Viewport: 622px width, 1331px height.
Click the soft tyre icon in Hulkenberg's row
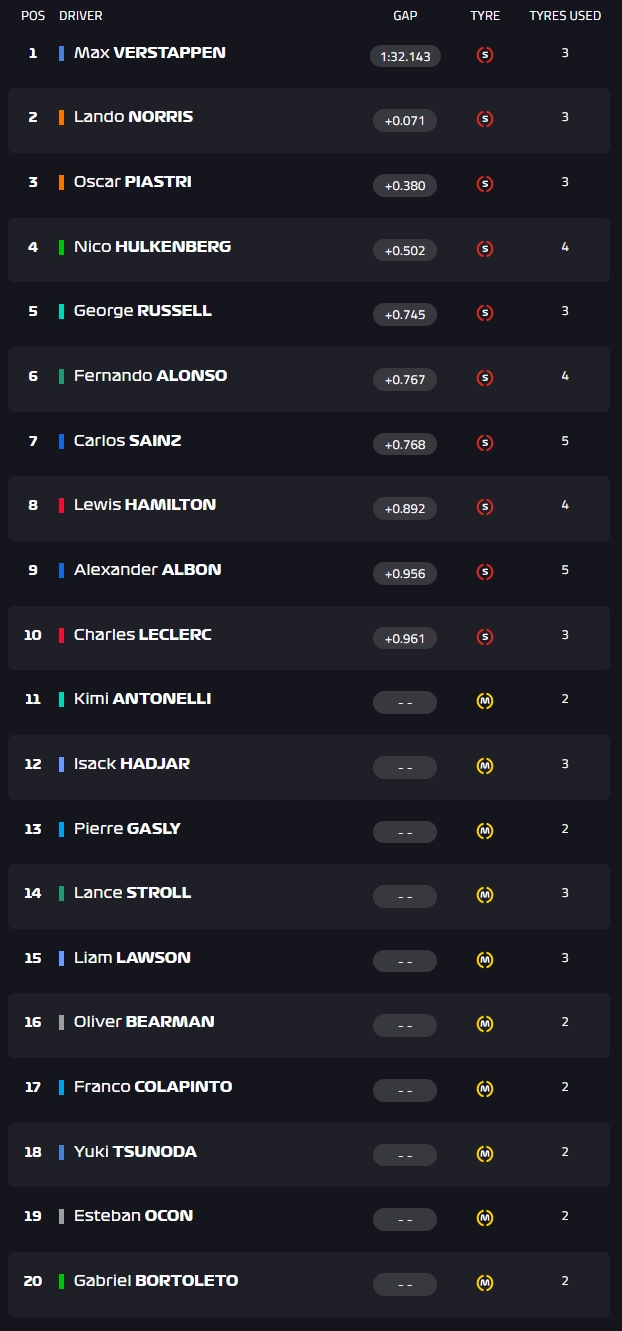(x=485, y=249)
